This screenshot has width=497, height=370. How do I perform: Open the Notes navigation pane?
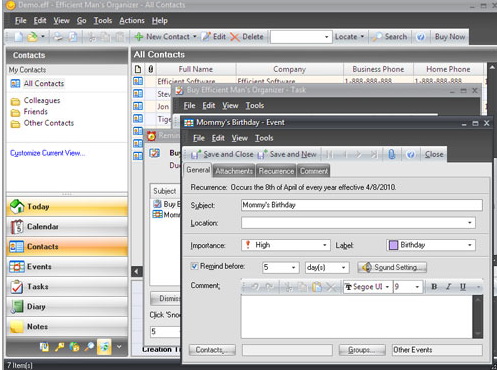(x=67, y=327)
